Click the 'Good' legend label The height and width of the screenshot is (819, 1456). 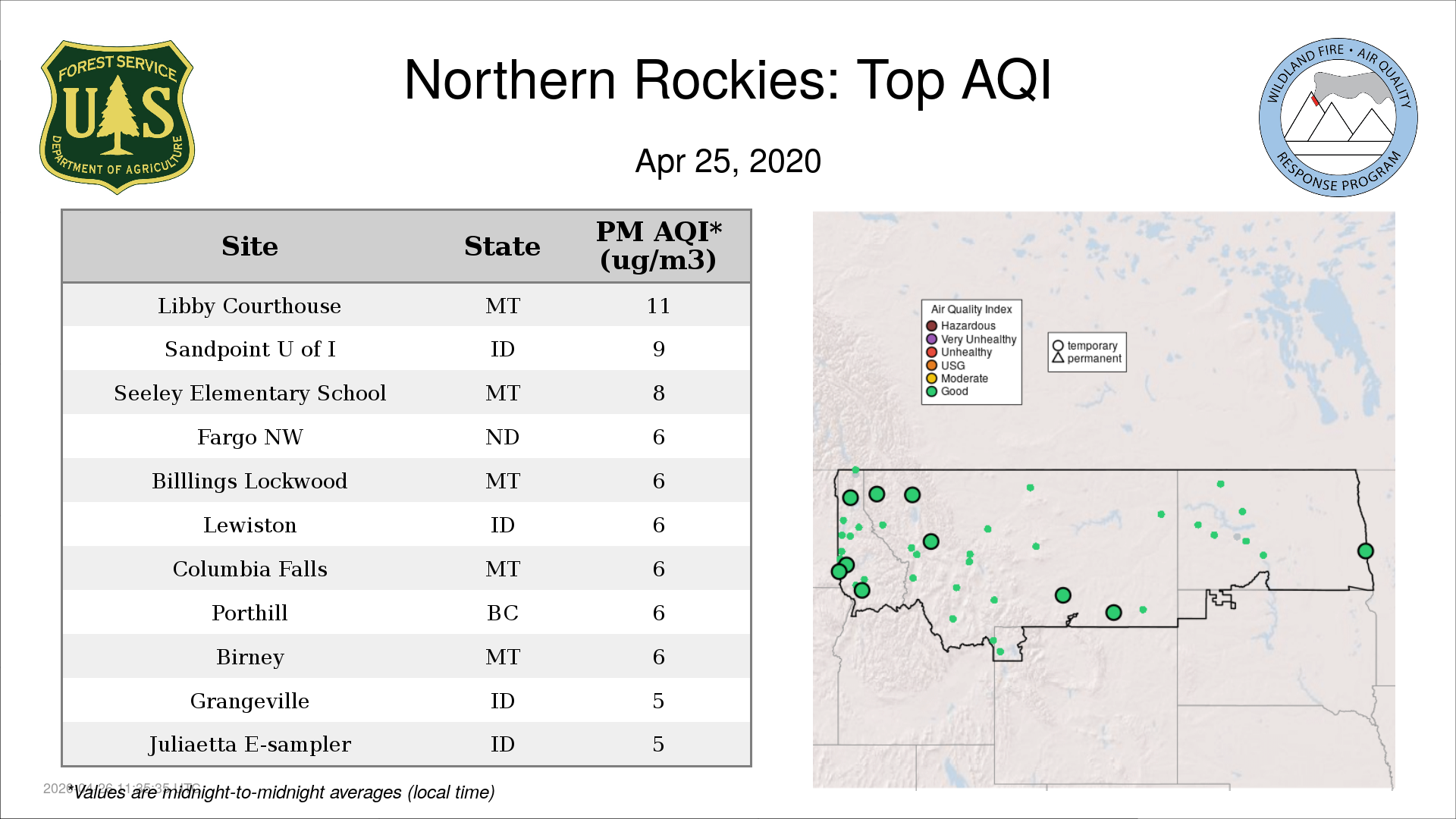point(955,391)
